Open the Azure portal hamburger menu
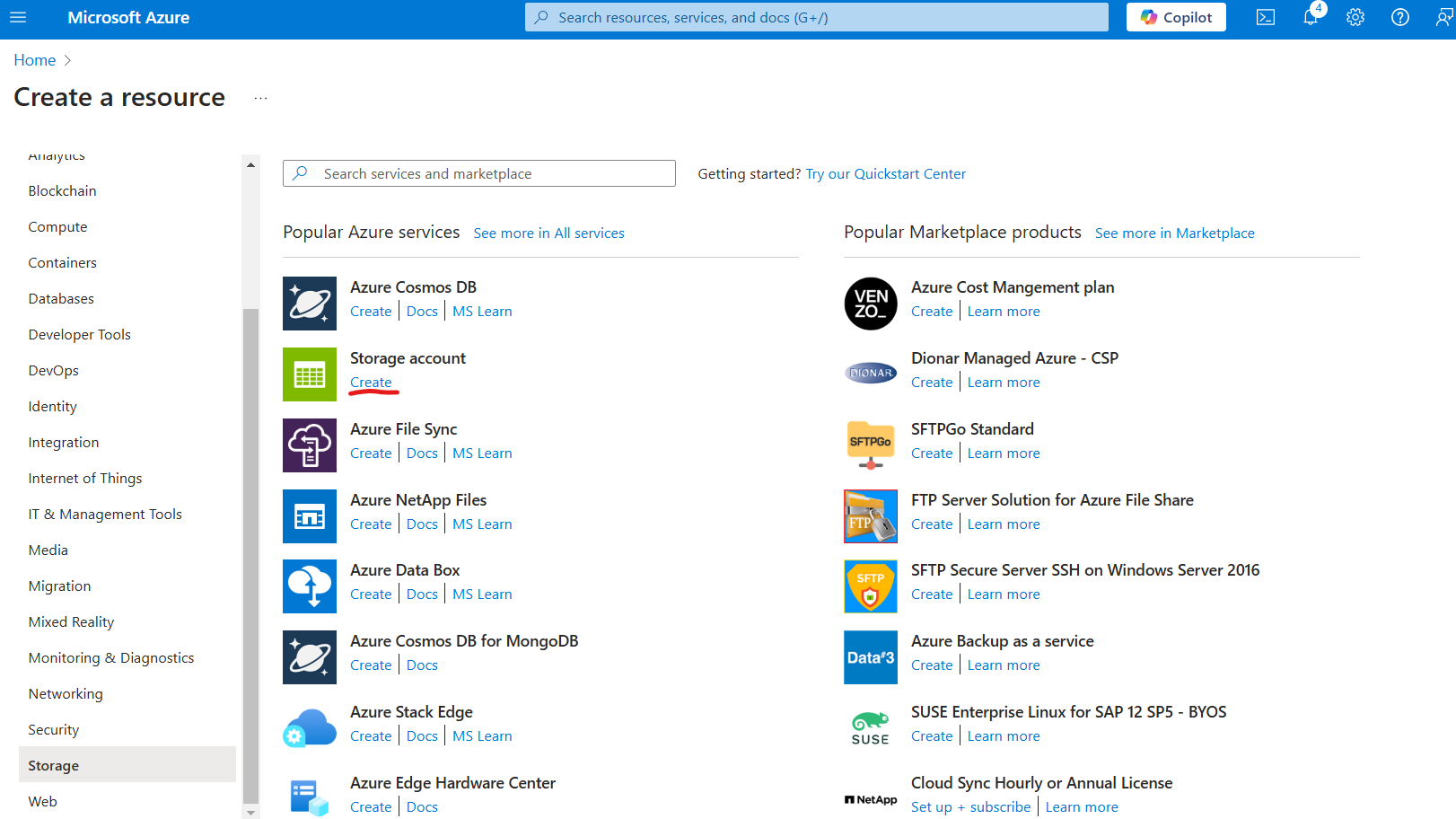This screenshot has width=1456, height=819. (x=18, y=17)
